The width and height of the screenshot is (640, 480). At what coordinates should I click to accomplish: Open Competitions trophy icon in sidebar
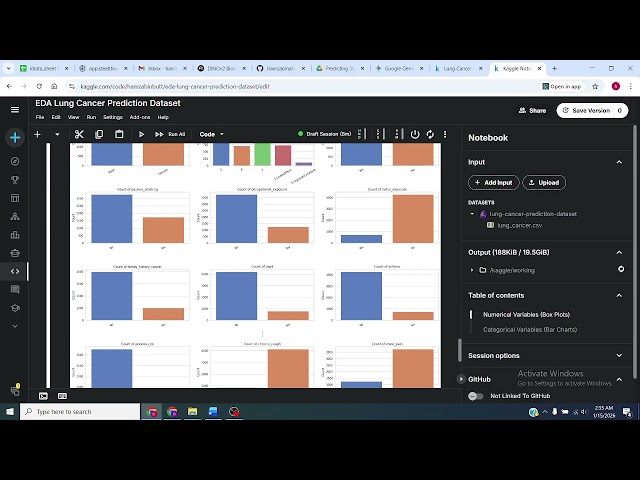pos(15,180)
